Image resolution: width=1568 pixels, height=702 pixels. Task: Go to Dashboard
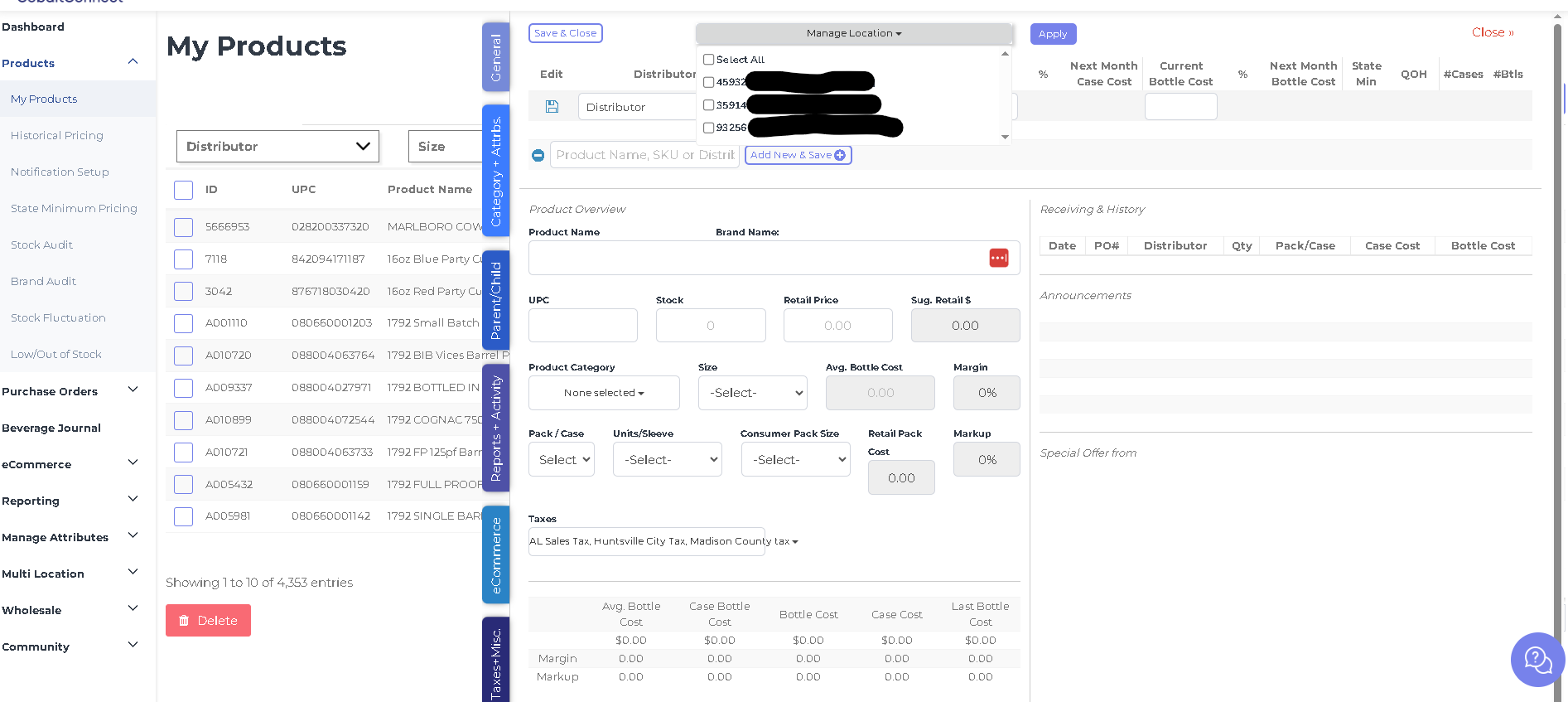pyautogui.click(x=33, y=27)
